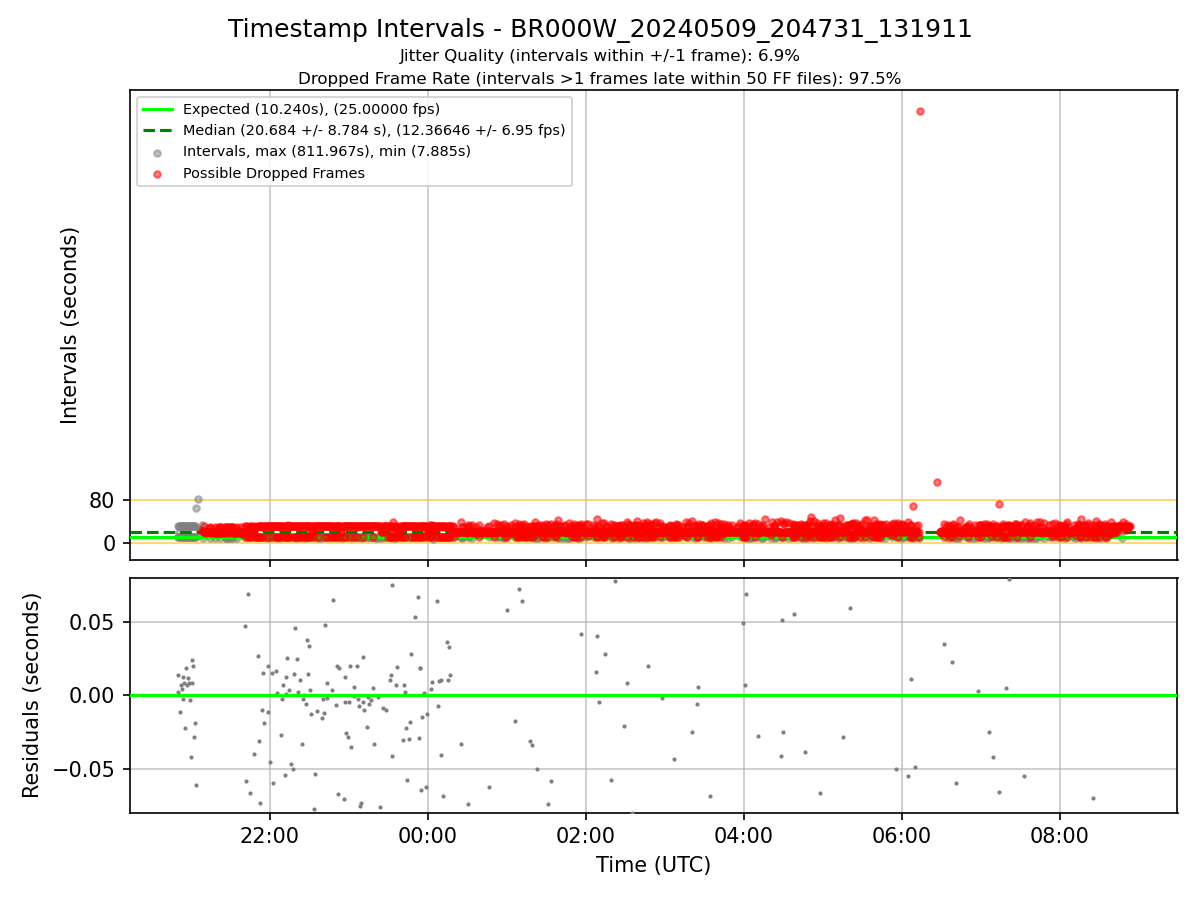Click the 22:00 time tick label
1200x900 pixels.
click(x=270, y=835)
